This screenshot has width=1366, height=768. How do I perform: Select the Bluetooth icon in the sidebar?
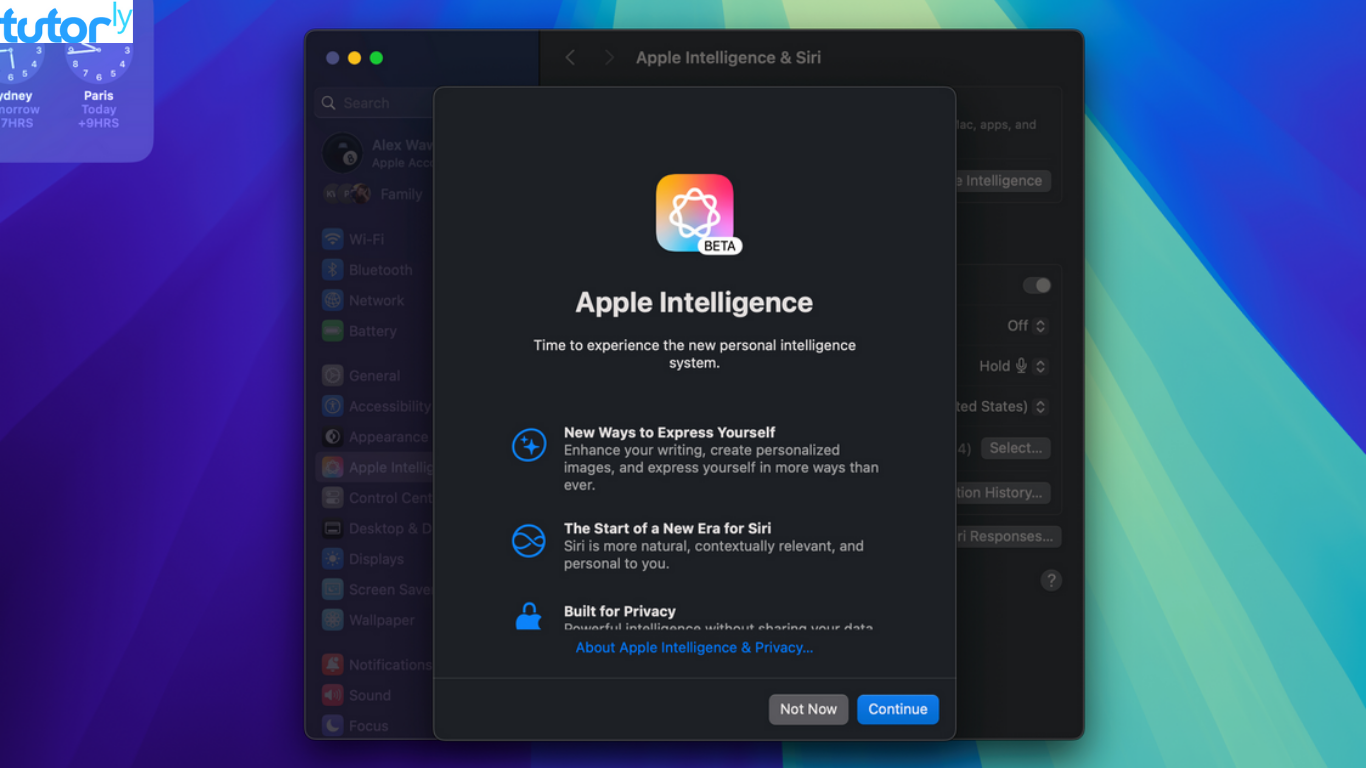click(331, 269)
